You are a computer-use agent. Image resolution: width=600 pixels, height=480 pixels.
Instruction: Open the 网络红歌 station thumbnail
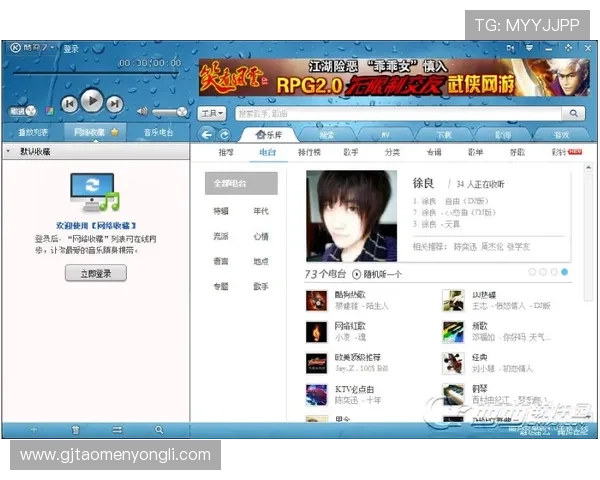[x=316, y=332]
